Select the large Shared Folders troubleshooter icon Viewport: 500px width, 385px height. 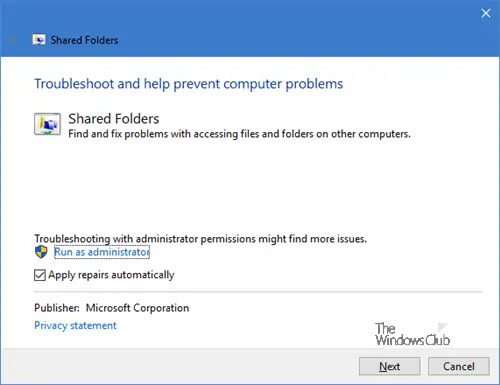pyautogui.click(x=47, y=124)
